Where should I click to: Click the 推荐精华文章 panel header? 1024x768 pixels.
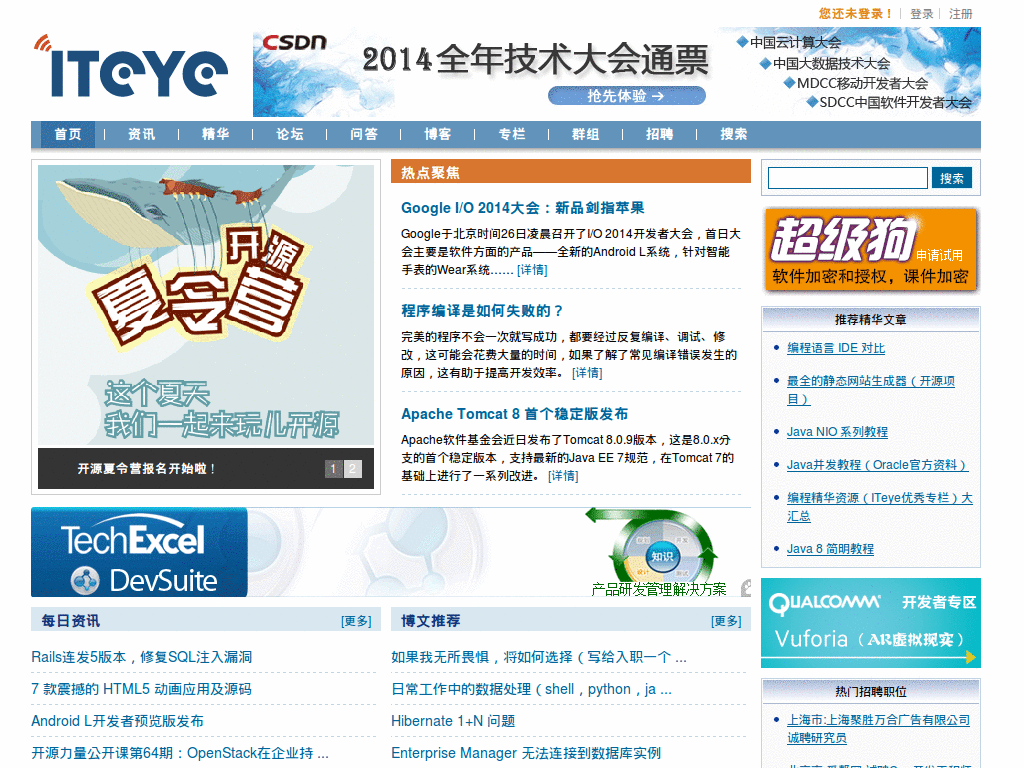871,319
